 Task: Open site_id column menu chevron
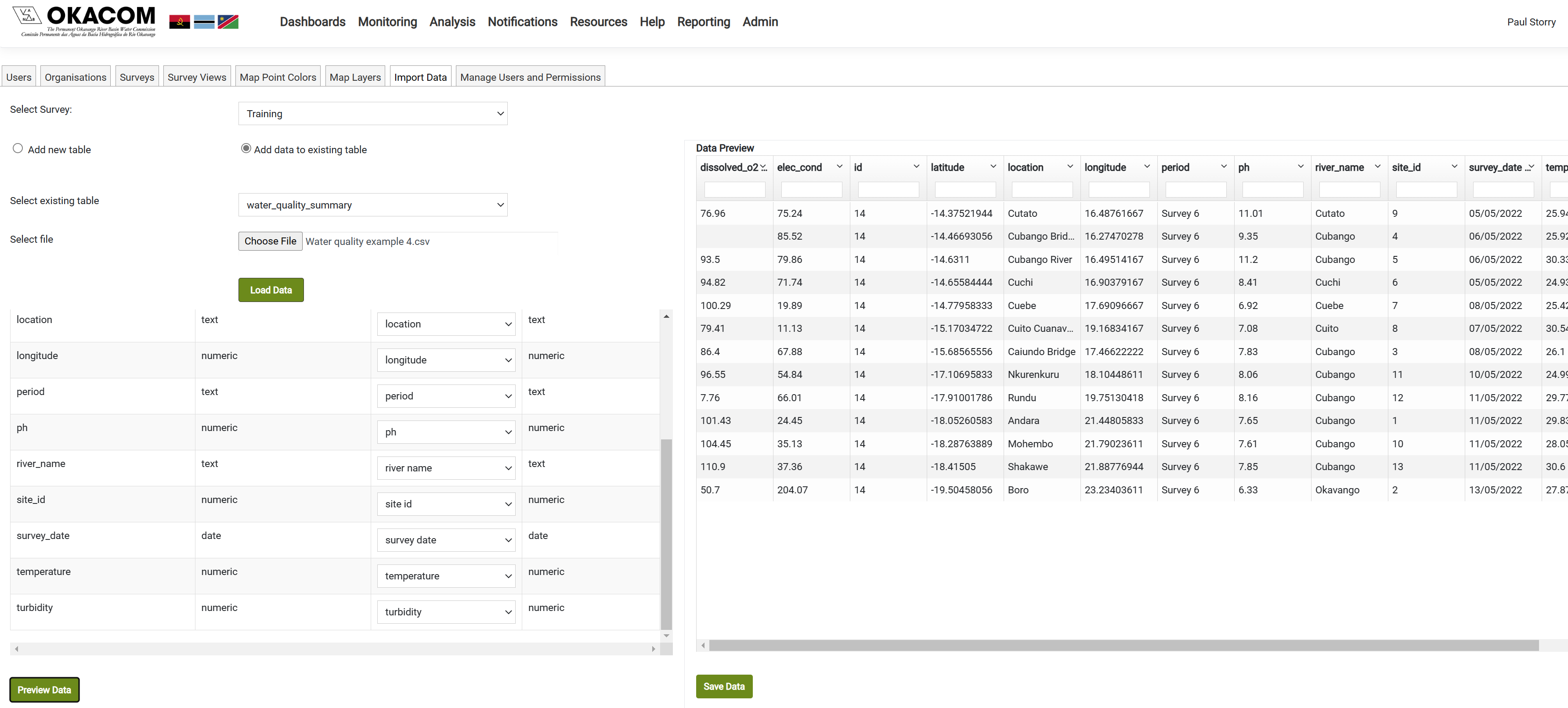click(1454, 167)
